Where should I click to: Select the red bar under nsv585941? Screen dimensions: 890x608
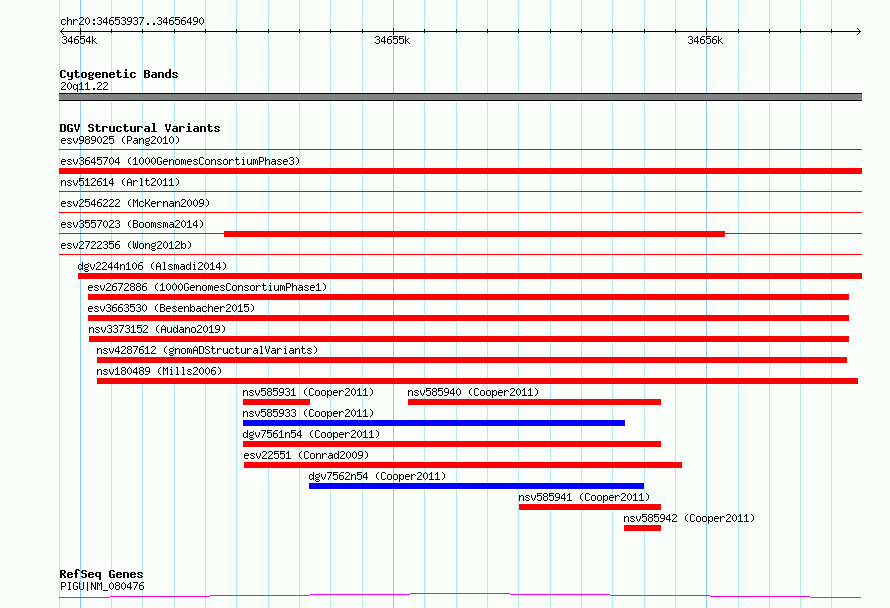pyautogui.click(x=590, y=507)
